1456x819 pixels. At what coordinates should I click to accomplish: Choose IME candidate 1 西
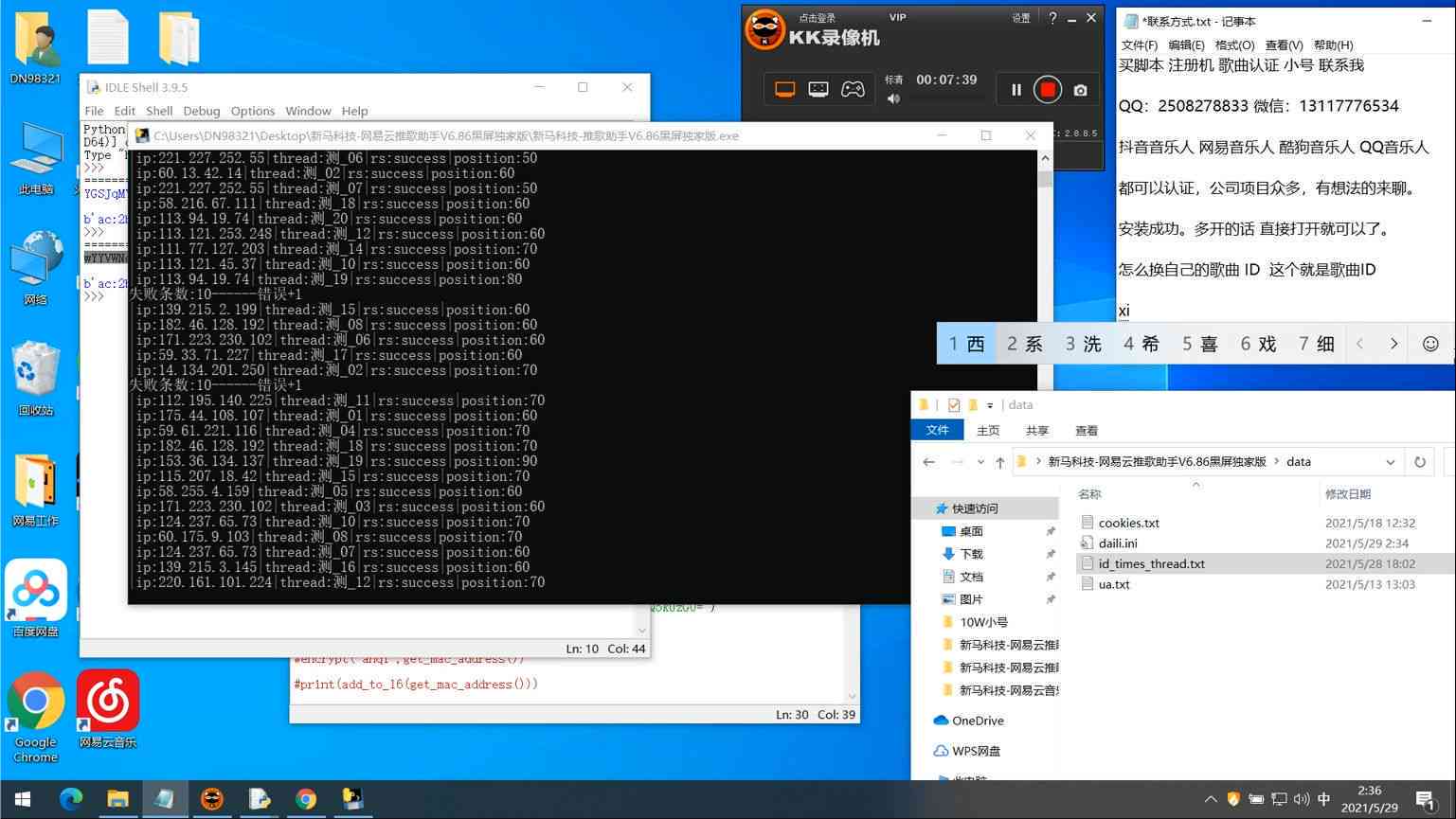coord(966,344)
